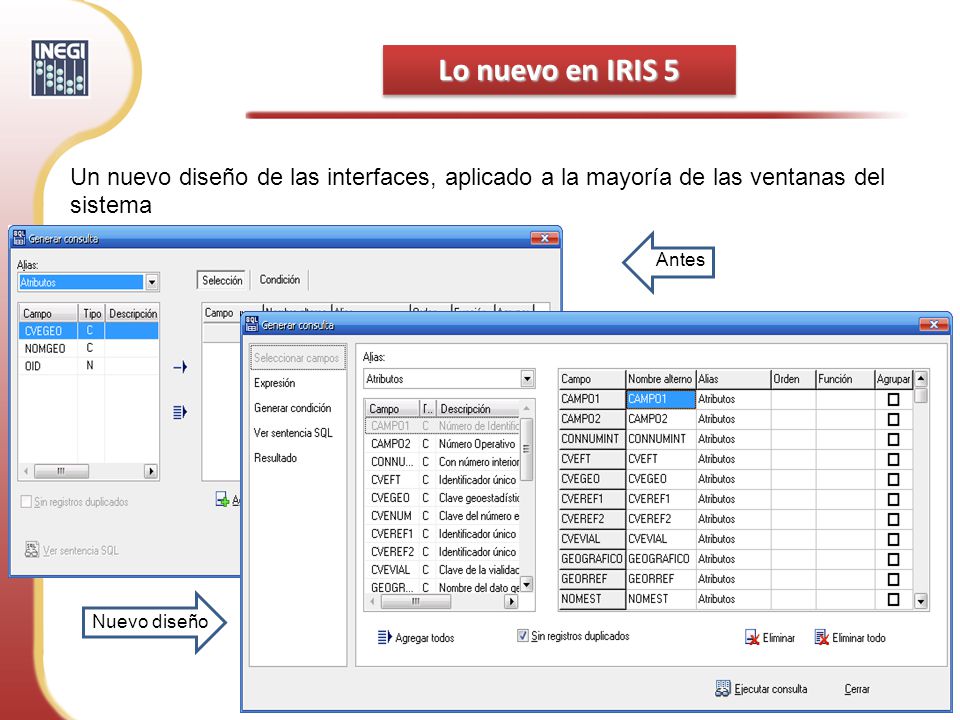
Task: Click Ejecutar consulta button
Action: coord(761,689)
